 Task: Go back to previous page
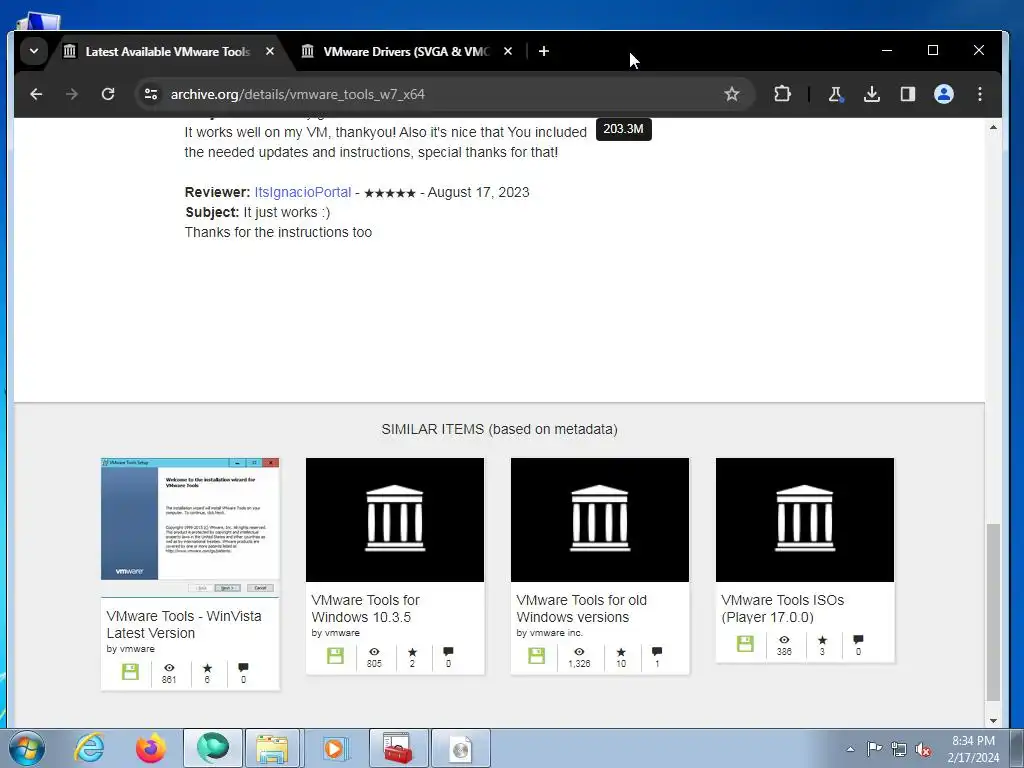(x=37, y=94)
